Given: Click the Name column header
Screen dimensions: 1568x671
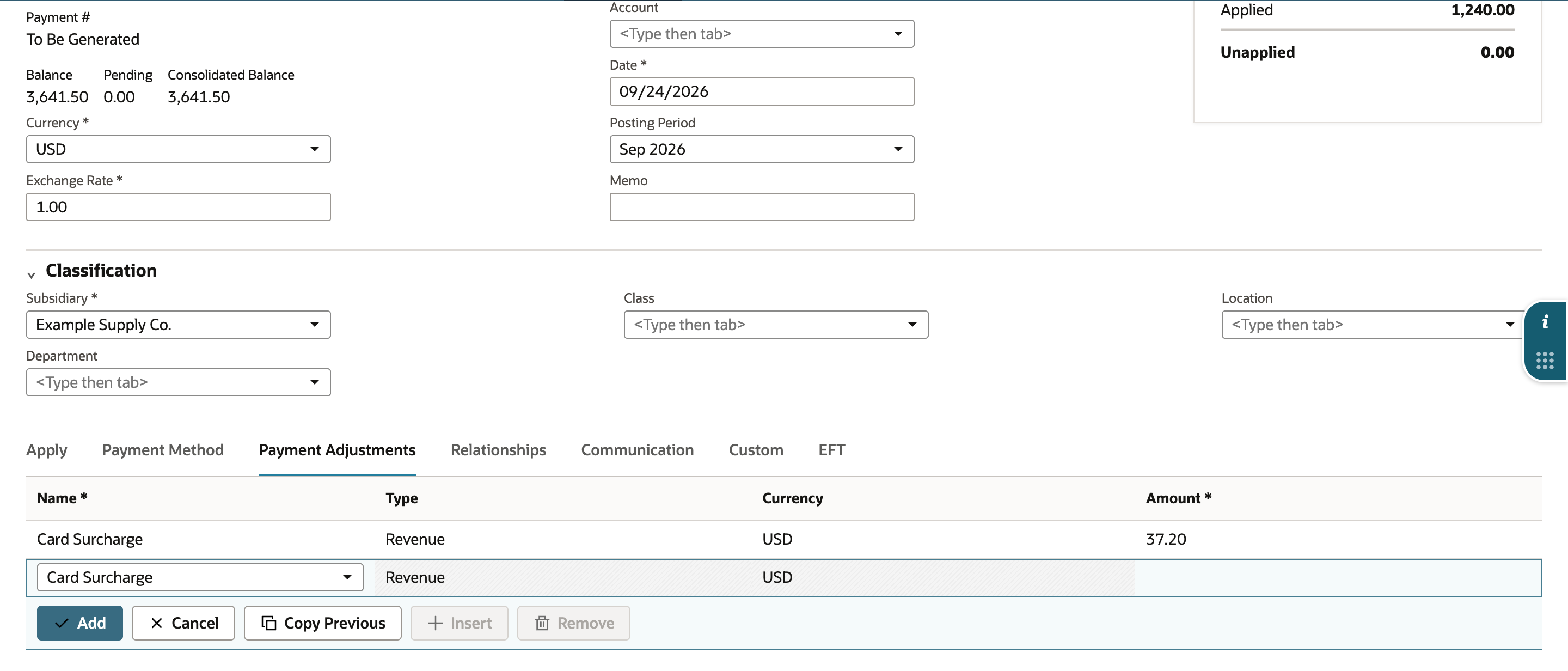Looking at the screenshot, I should 62,498.
